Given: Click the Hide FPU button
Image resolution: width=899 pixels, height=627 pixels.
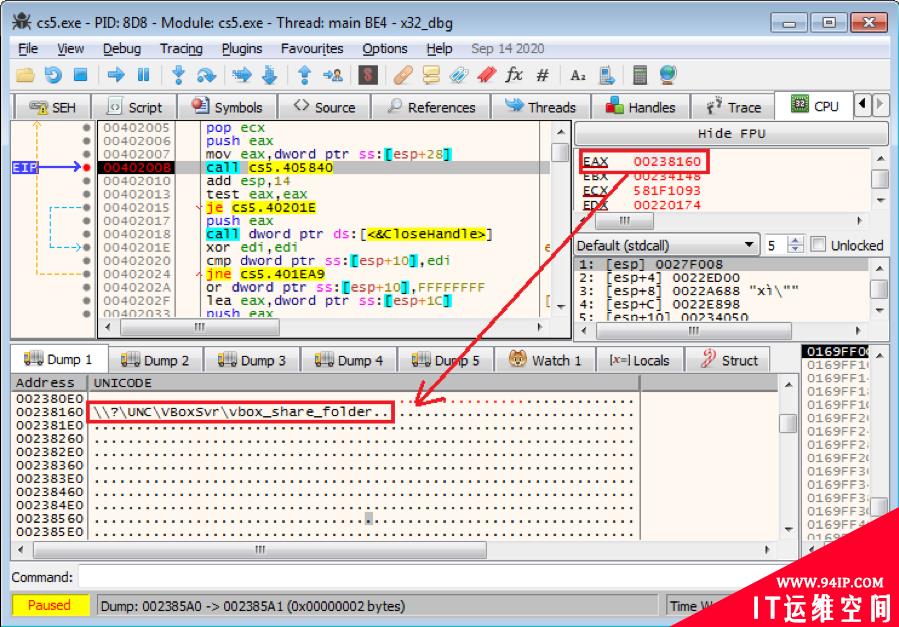Looking at the screenshot, I should [x=731, y=134].
